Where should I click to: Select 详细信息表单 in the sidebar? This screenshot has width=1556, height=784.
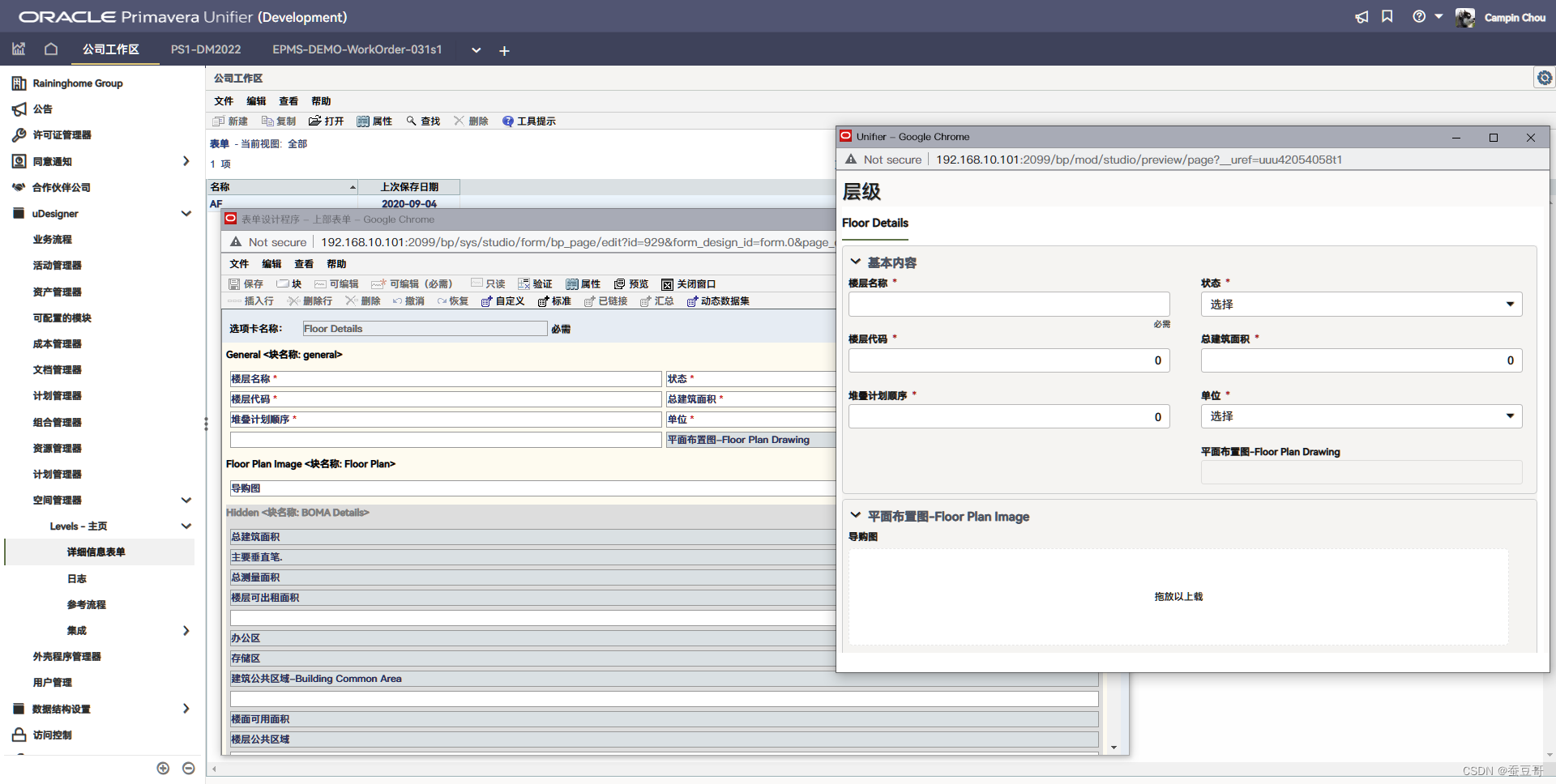click(96, 552)
